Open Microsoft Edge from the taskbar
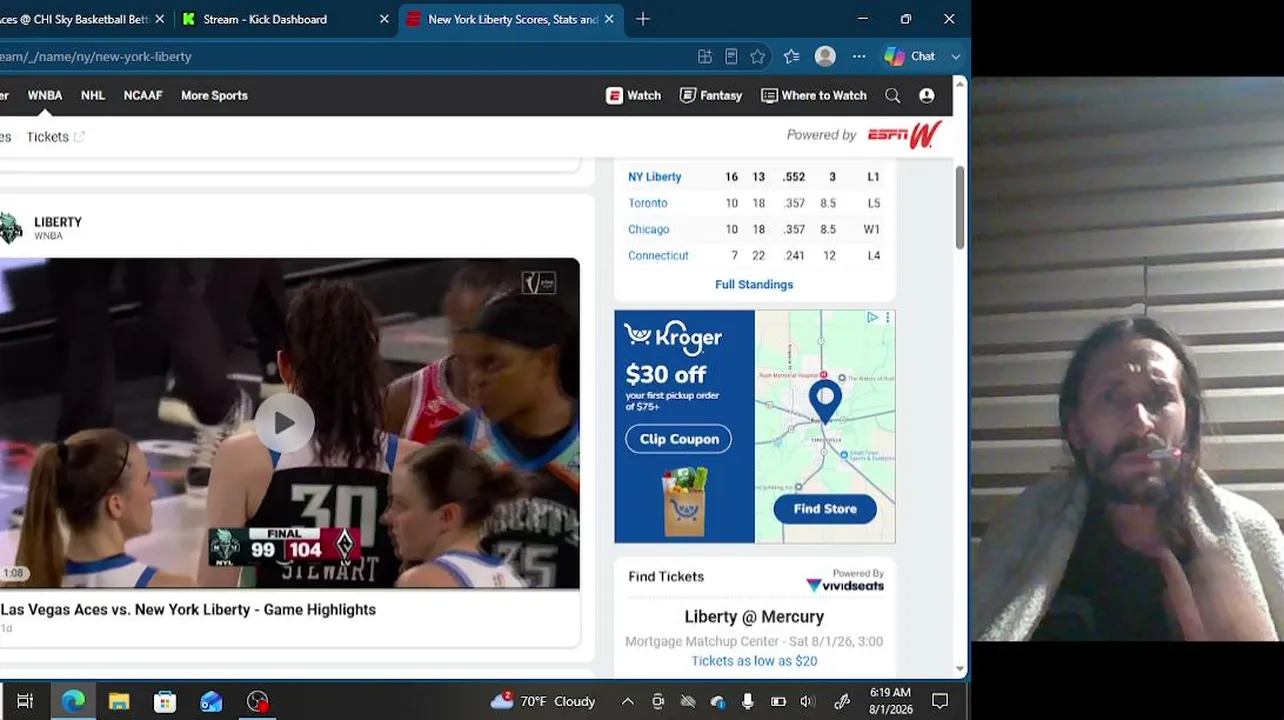 (73, 702)
